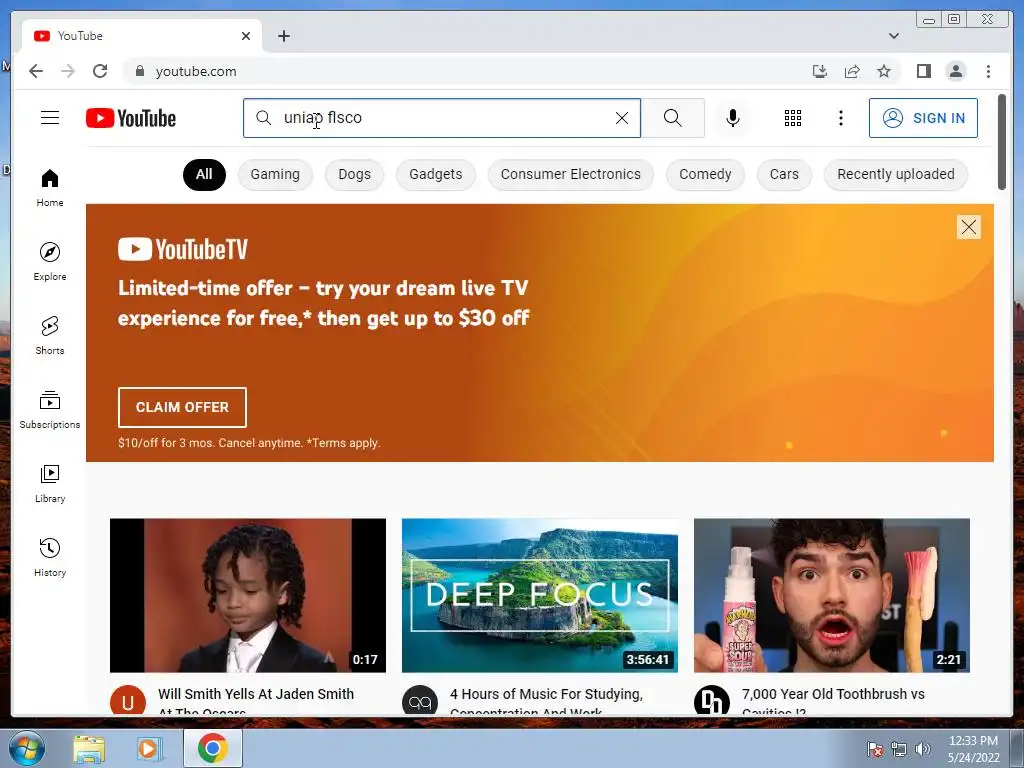Open a new Chrome tab
This screenshot has height=768, width=1024.
283,36
